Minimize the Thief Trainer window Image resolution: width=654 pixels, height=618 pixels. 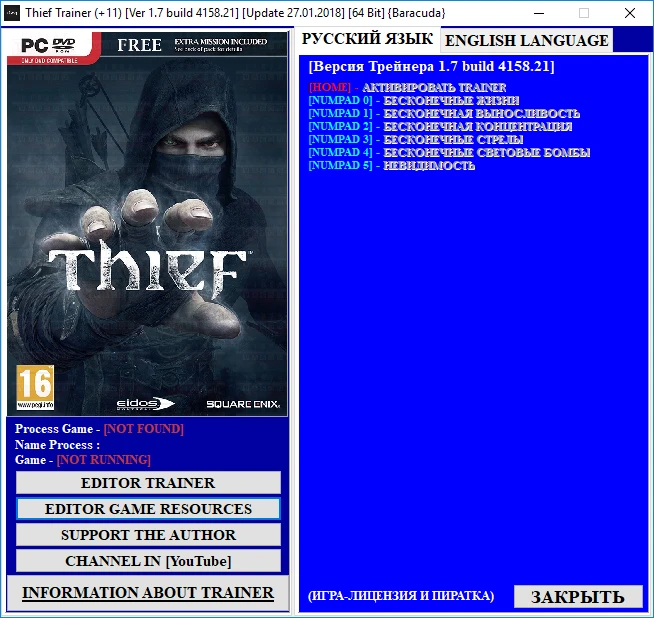(539, 13)
